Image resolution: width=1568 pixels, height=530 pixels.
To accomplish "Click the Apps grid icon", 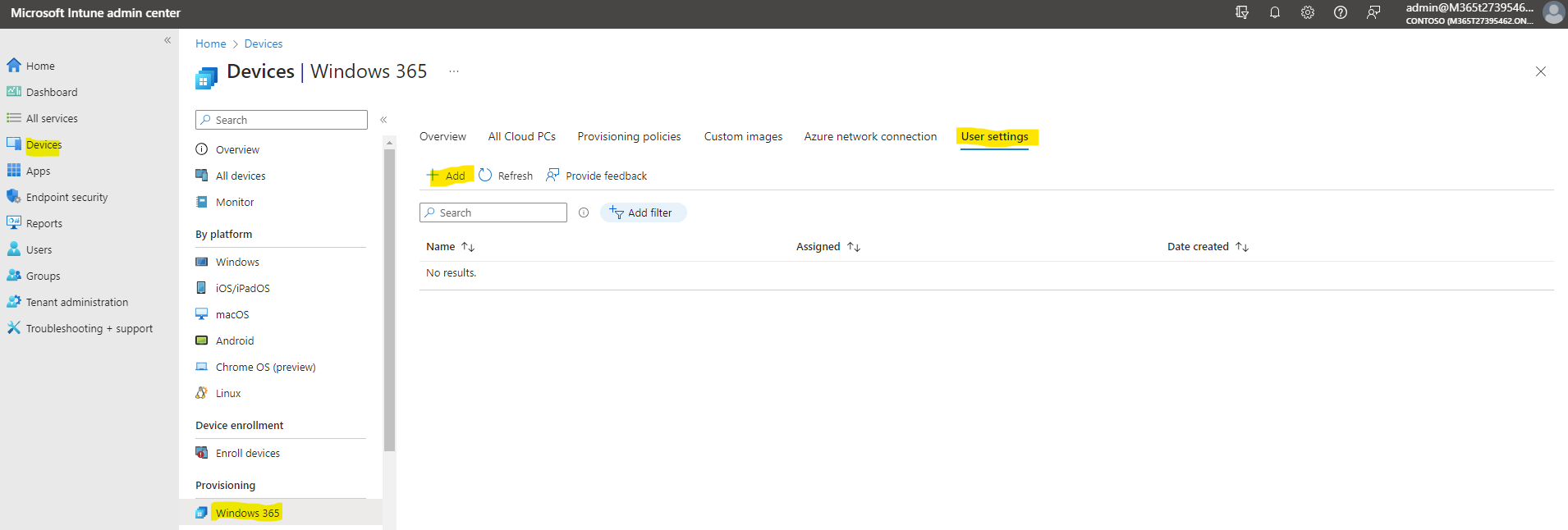I will coord(14,171).
